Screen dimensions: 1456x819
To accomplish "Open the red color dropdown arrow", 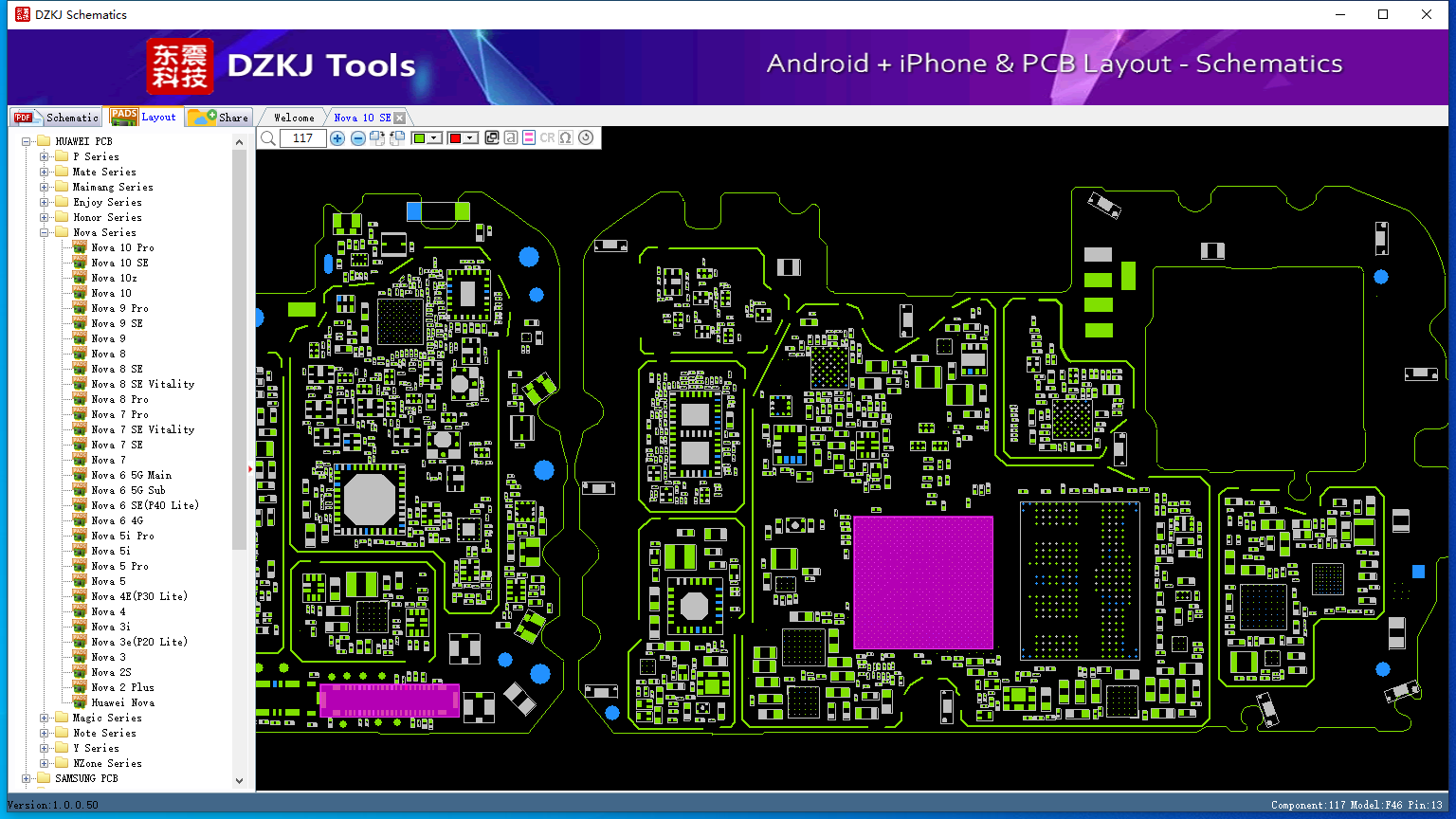I will pos(470,138).
